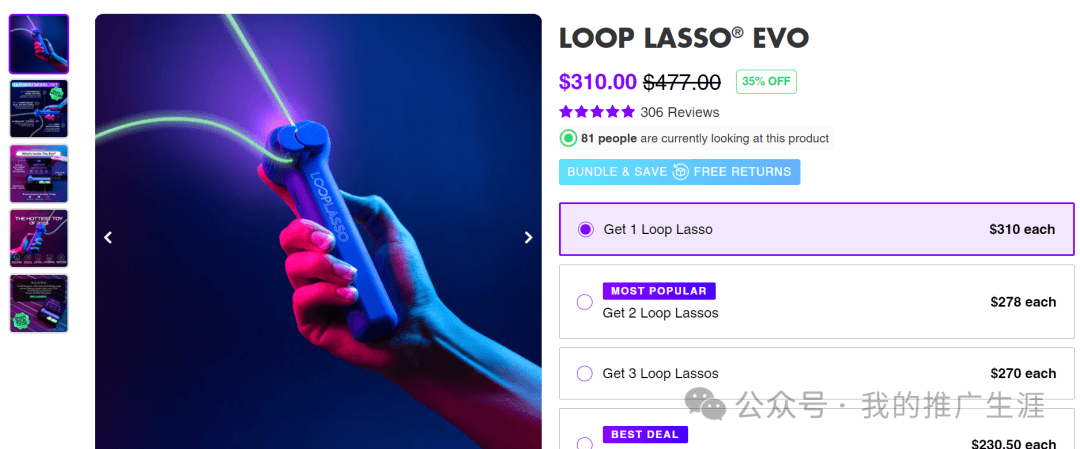Choose the Best Deal bundle radio button
The image size is (1080, 449).
click(585, 443)
